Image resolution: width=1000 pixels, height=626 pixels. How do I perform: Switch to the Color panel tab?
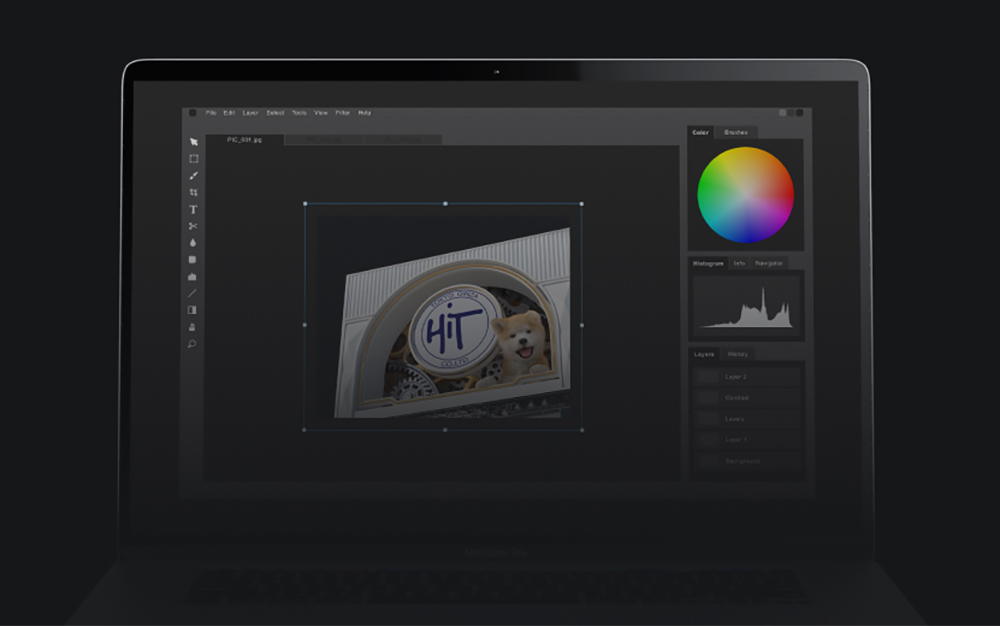(700, 133)
